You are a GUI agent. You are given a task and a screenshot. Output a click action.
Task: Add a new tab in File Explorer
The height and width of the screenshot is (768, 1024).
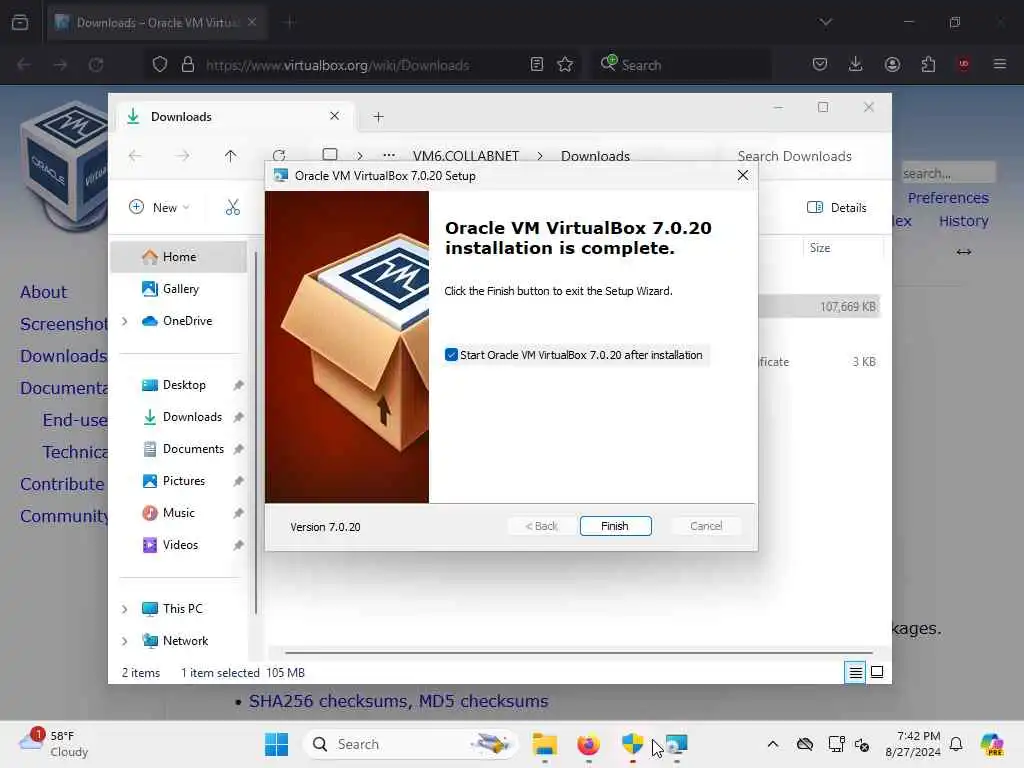[378, 117]
